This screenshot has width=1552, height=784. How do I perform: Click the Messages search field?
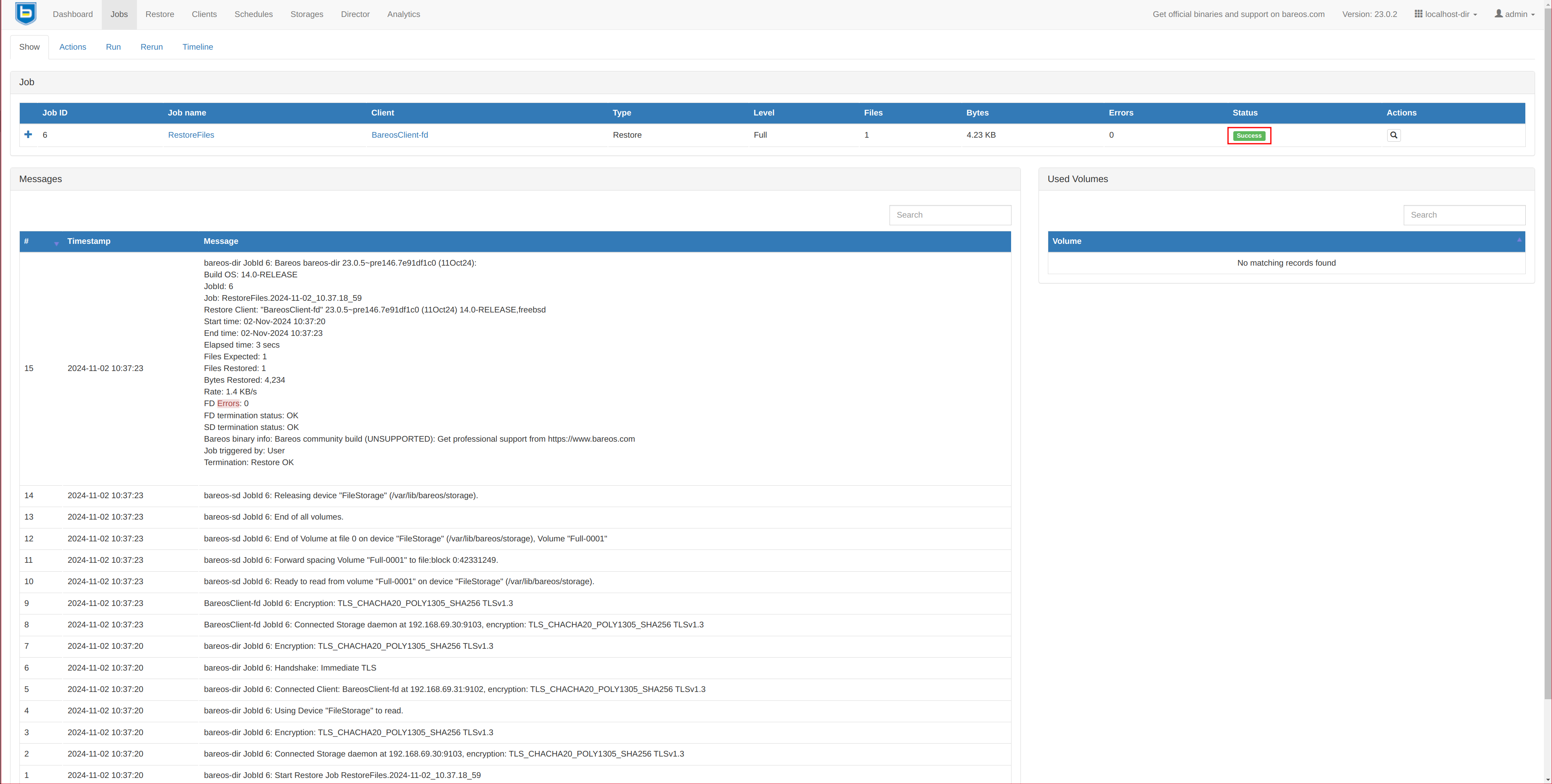[x=950, y=215]
